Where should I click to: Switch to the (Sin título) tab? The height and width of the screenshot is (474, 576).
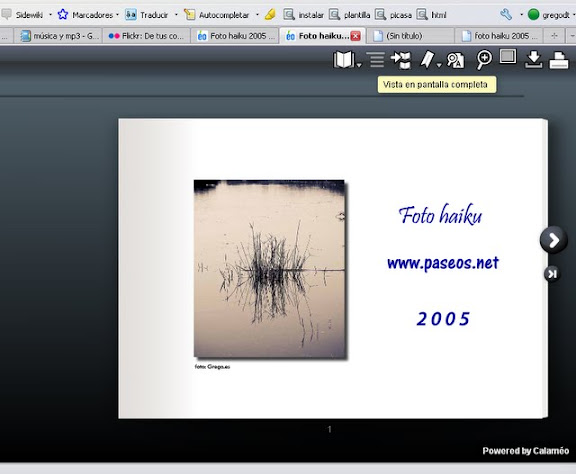tap(410, 36)
